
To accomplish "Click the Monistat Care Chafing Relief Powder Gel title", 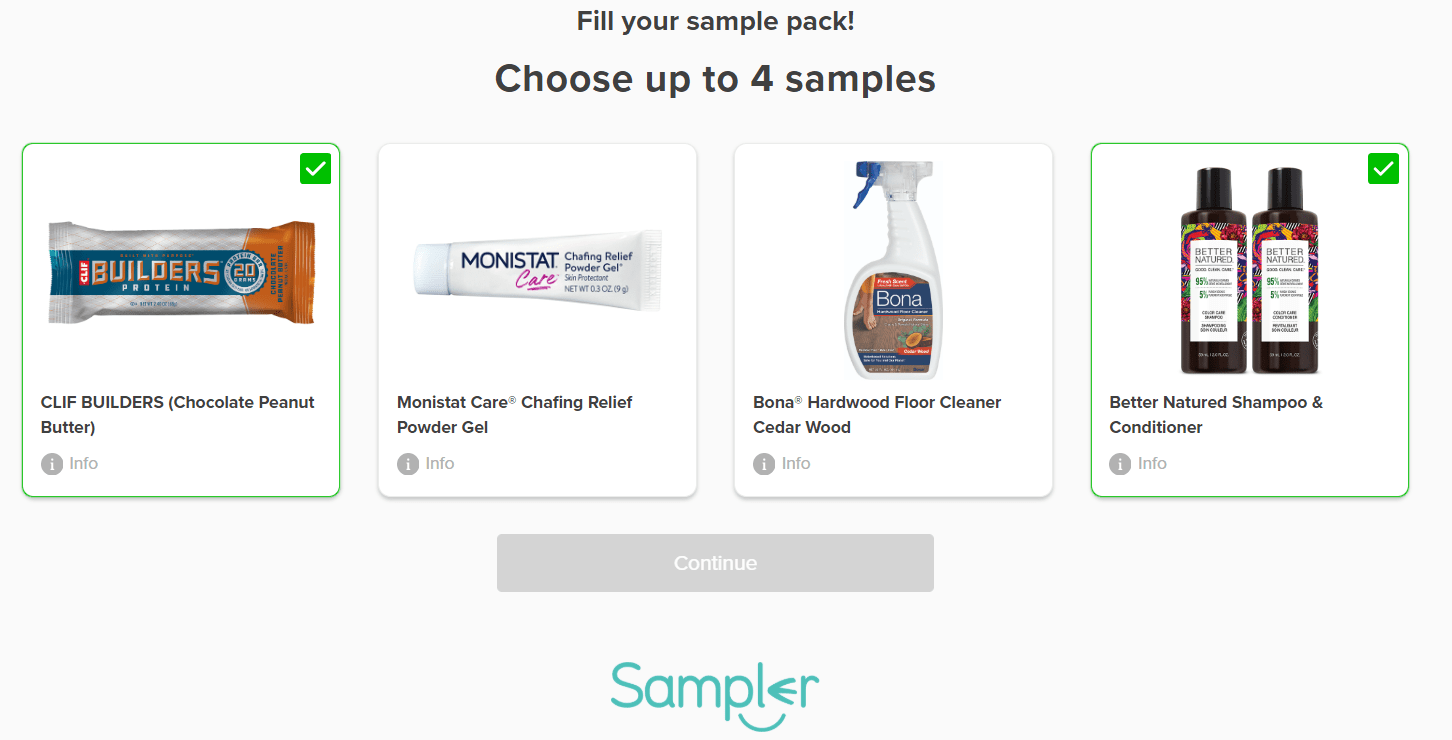I will [x=515, y=415].
